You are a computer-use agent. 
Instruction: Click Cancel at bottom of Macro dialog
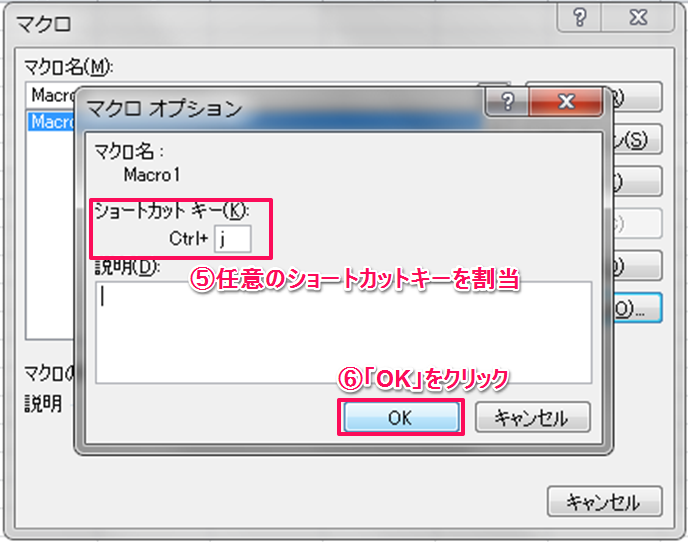(605, 501)
